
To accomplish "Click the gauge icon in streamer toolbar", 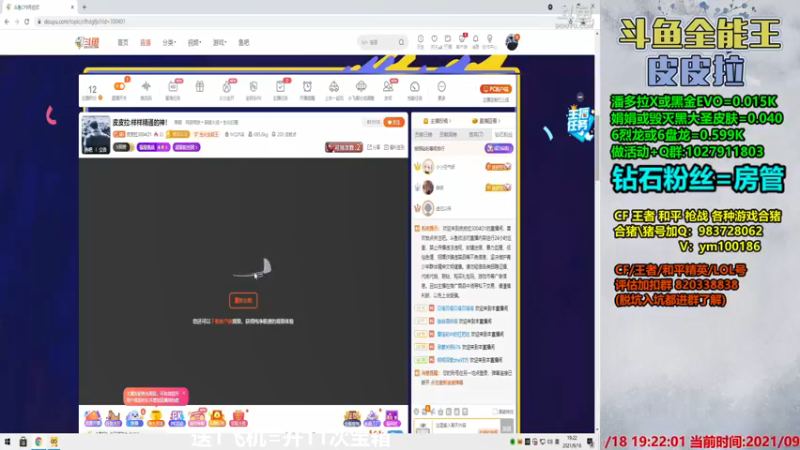I will [415, 87].
